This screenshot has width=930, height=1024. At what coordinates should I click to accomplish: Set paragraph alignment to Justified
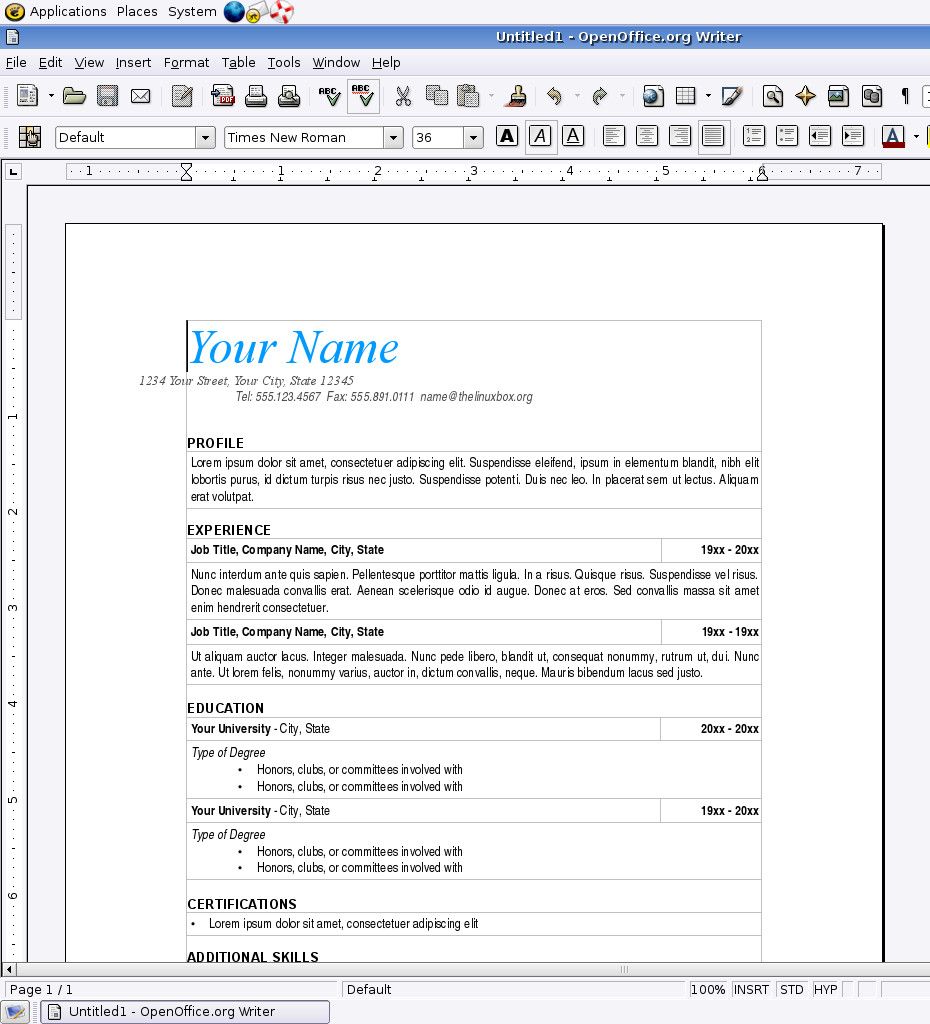click(x=713, y=136)
